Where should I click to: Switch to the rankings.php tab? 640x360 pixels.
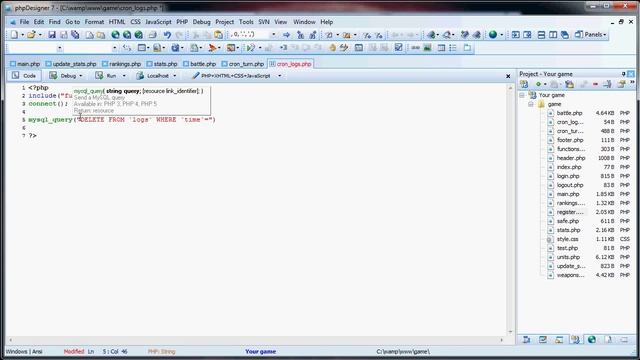[x=122, y=64]
